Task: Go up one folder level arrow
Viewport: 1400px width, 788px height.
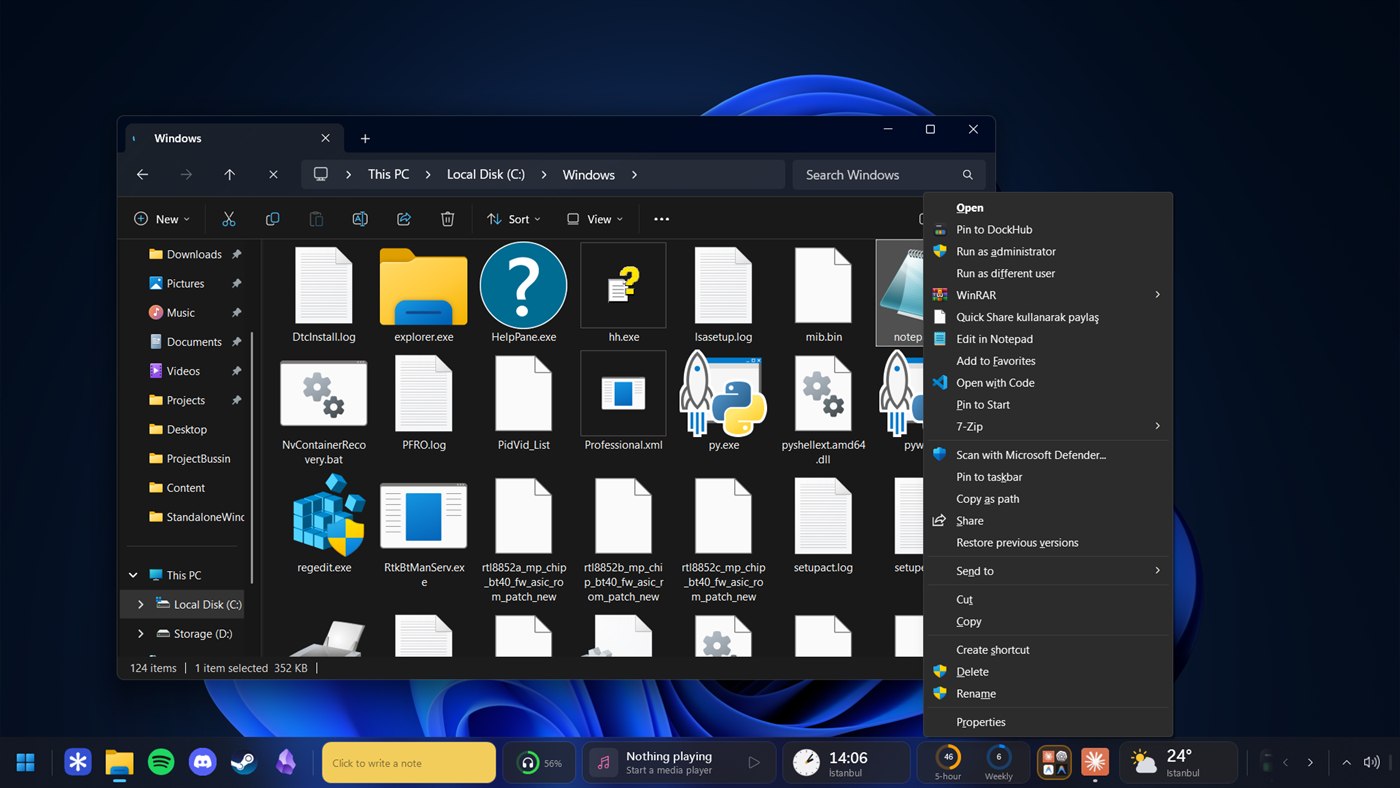Action: coord(229,174)
